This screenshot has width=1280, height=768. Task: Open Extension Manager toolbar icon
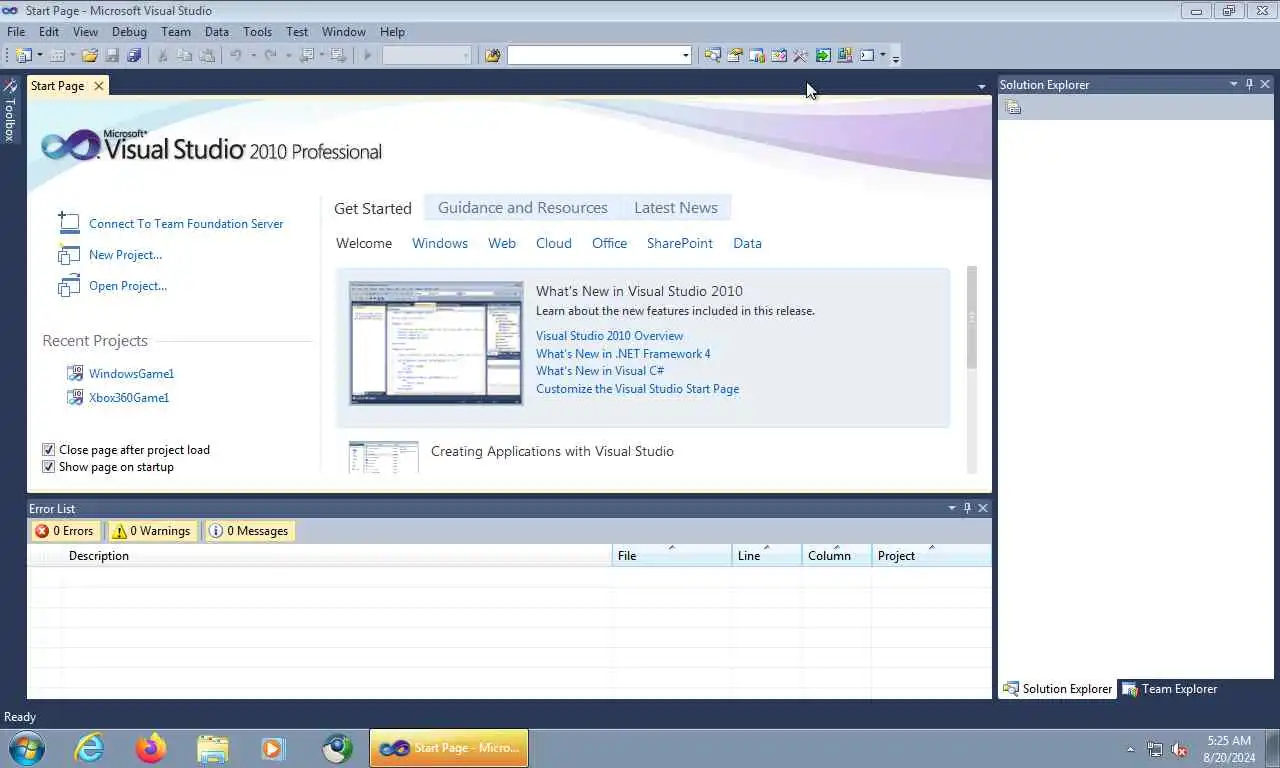[x=845, y=55]
